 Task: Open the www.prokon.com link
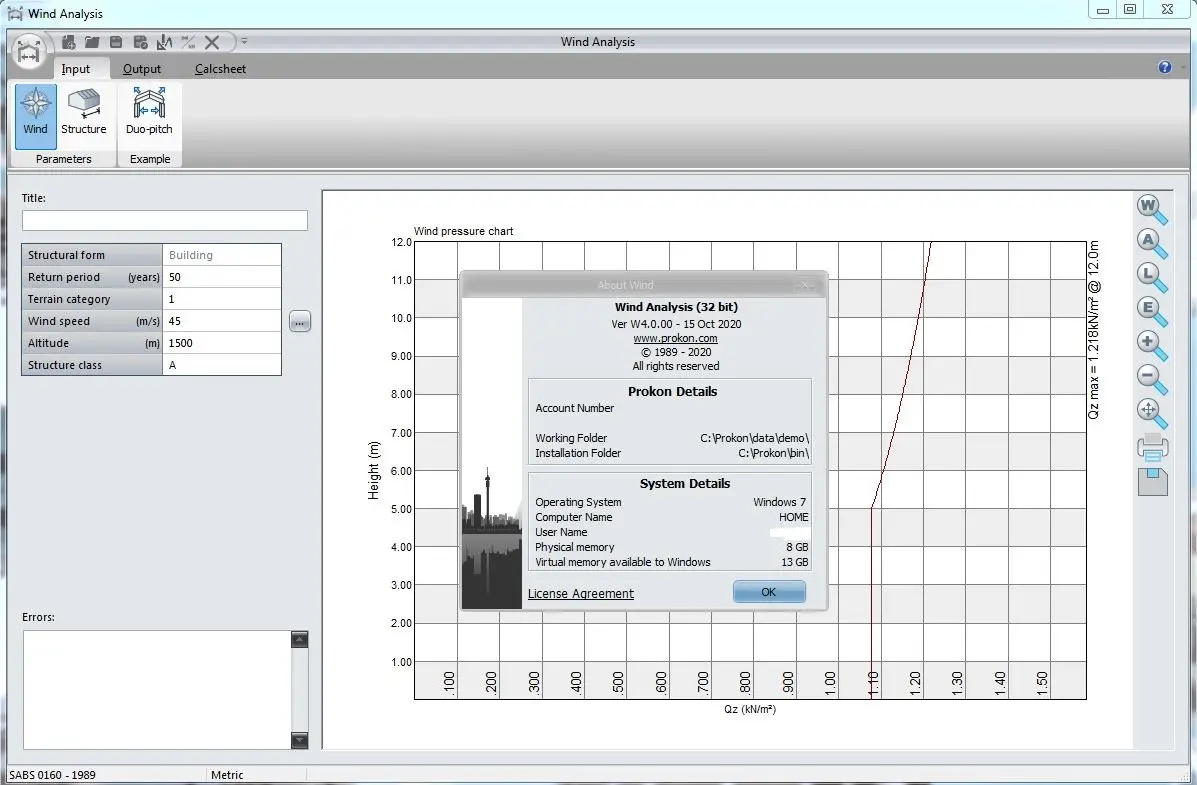click(x=676, y=338)
